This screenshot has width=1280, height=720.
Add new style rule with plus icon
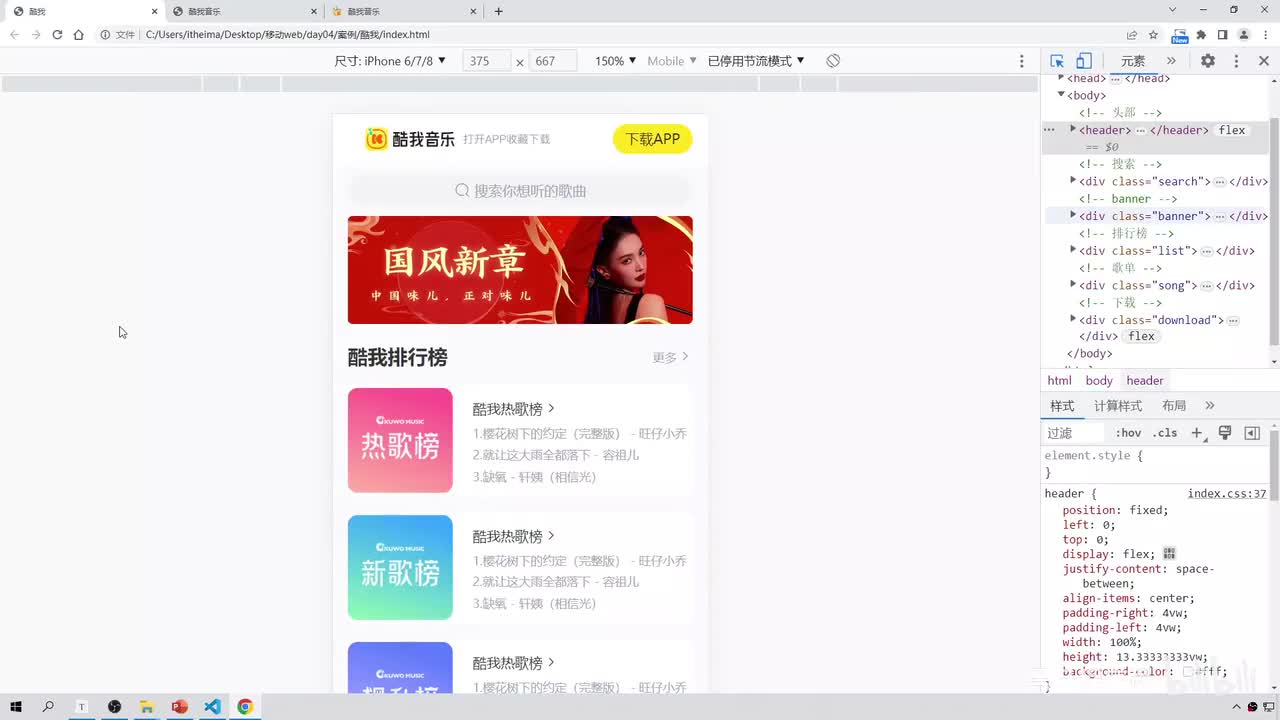pos(1197,433)
